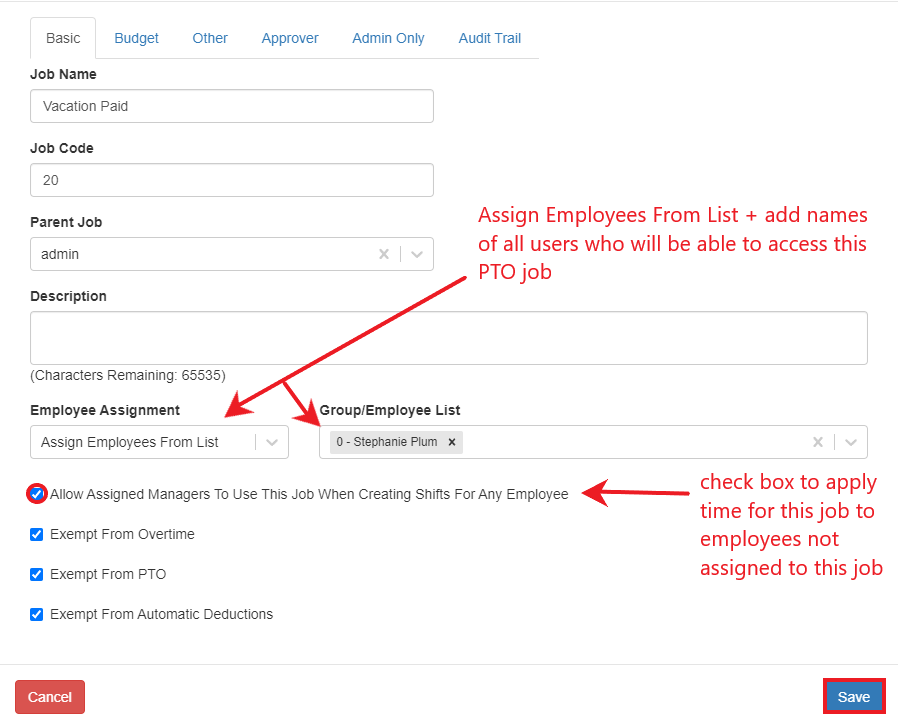Click the Job Name input field
This screenshot has height=719, width=898.
click(231, 106)
